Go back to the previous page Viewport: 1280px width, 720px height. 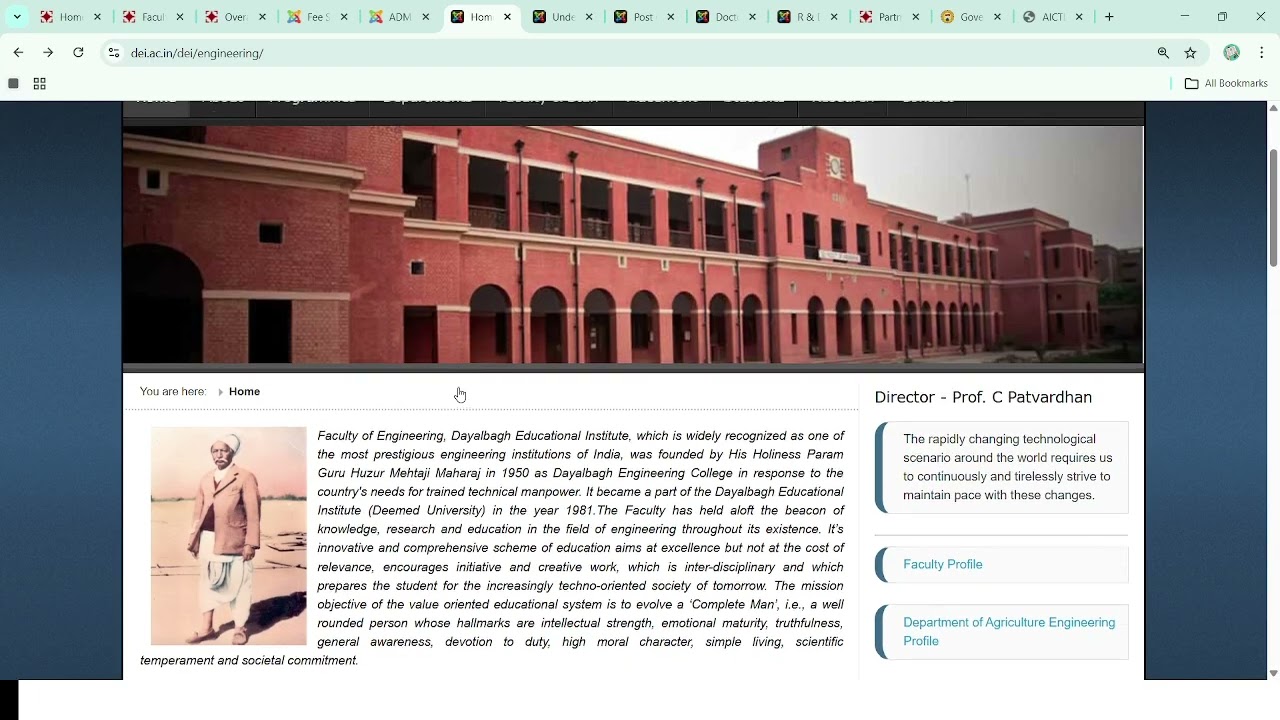(18, 53)
